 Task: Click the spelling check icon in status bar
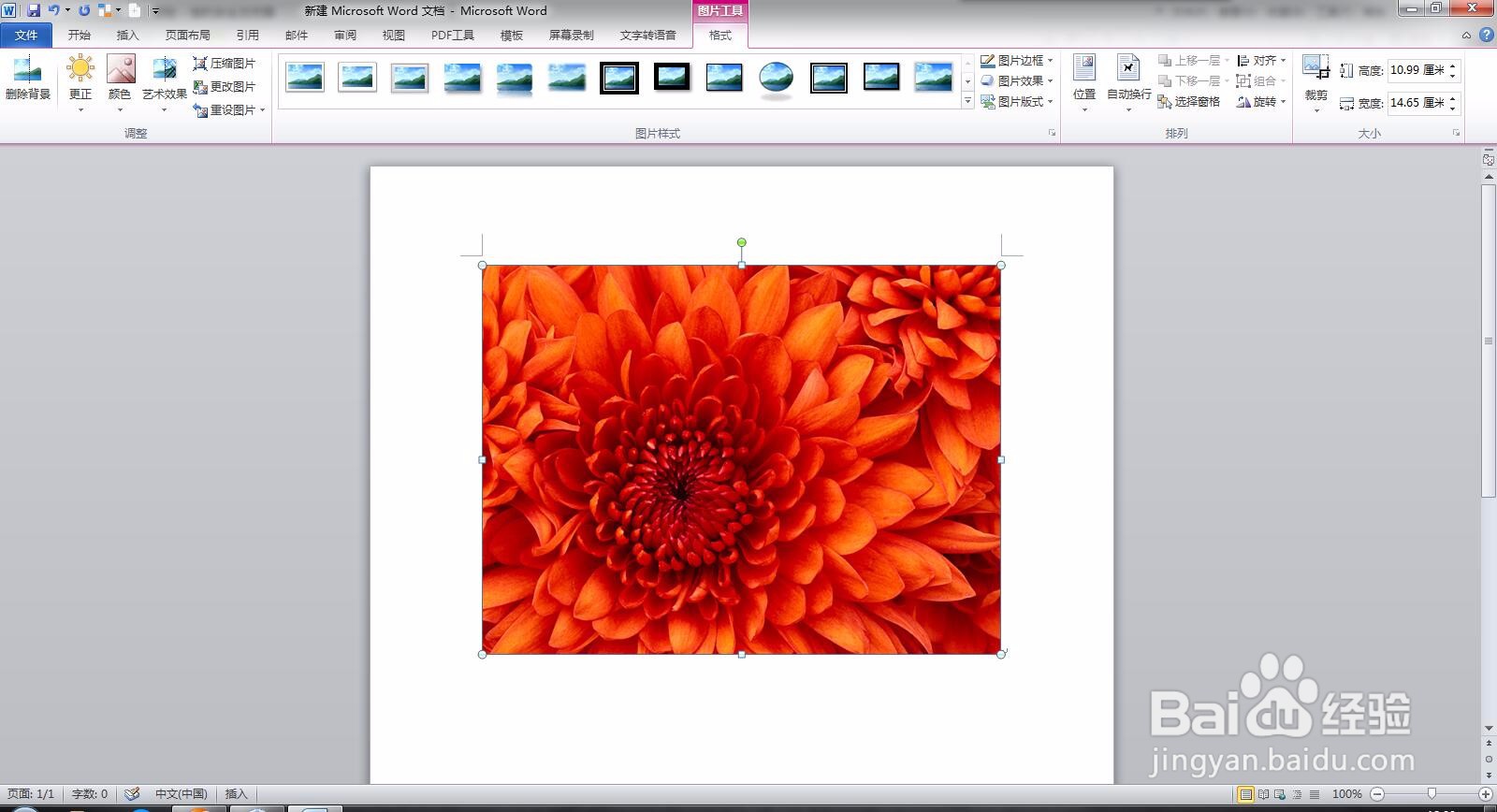pyautogui.click(x=132, y=794)
